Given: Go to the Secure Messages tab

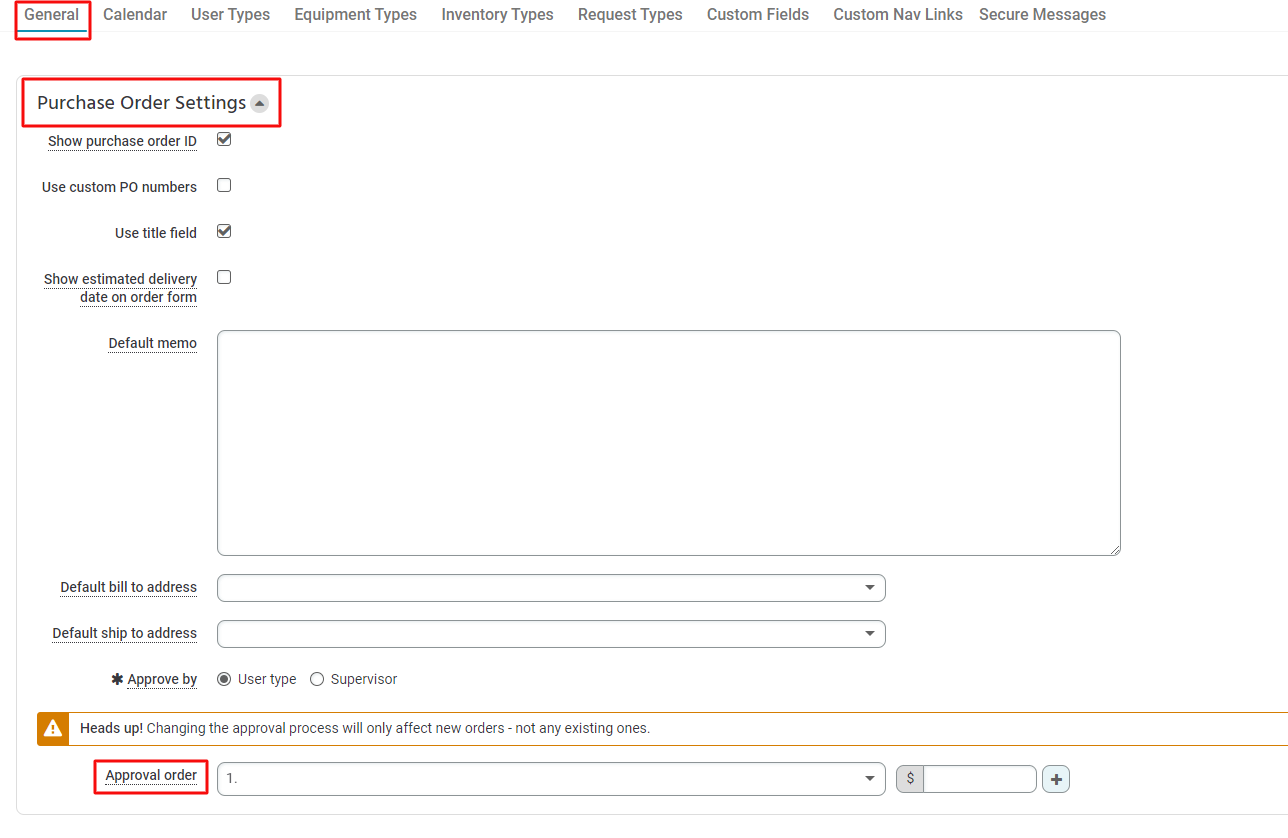Looking at the screenshot, I should click(x=1042, y=14).
